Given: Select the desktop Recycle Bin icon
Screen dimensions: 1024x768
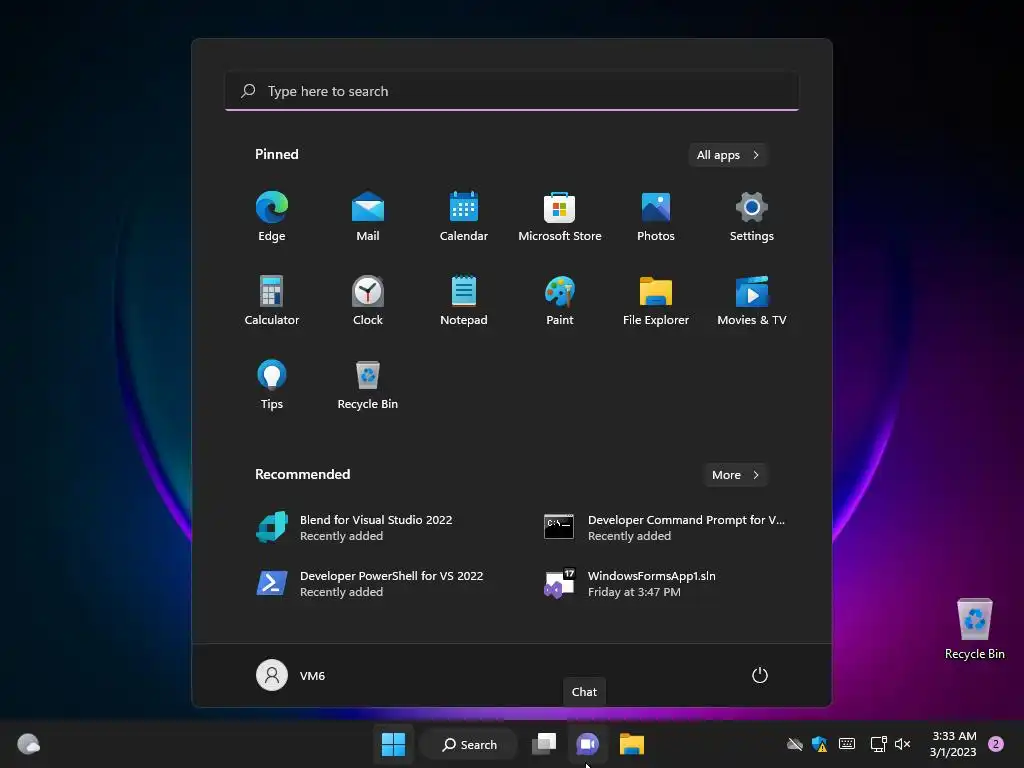Looking at the screenshot, I should (x=974, y=629).
